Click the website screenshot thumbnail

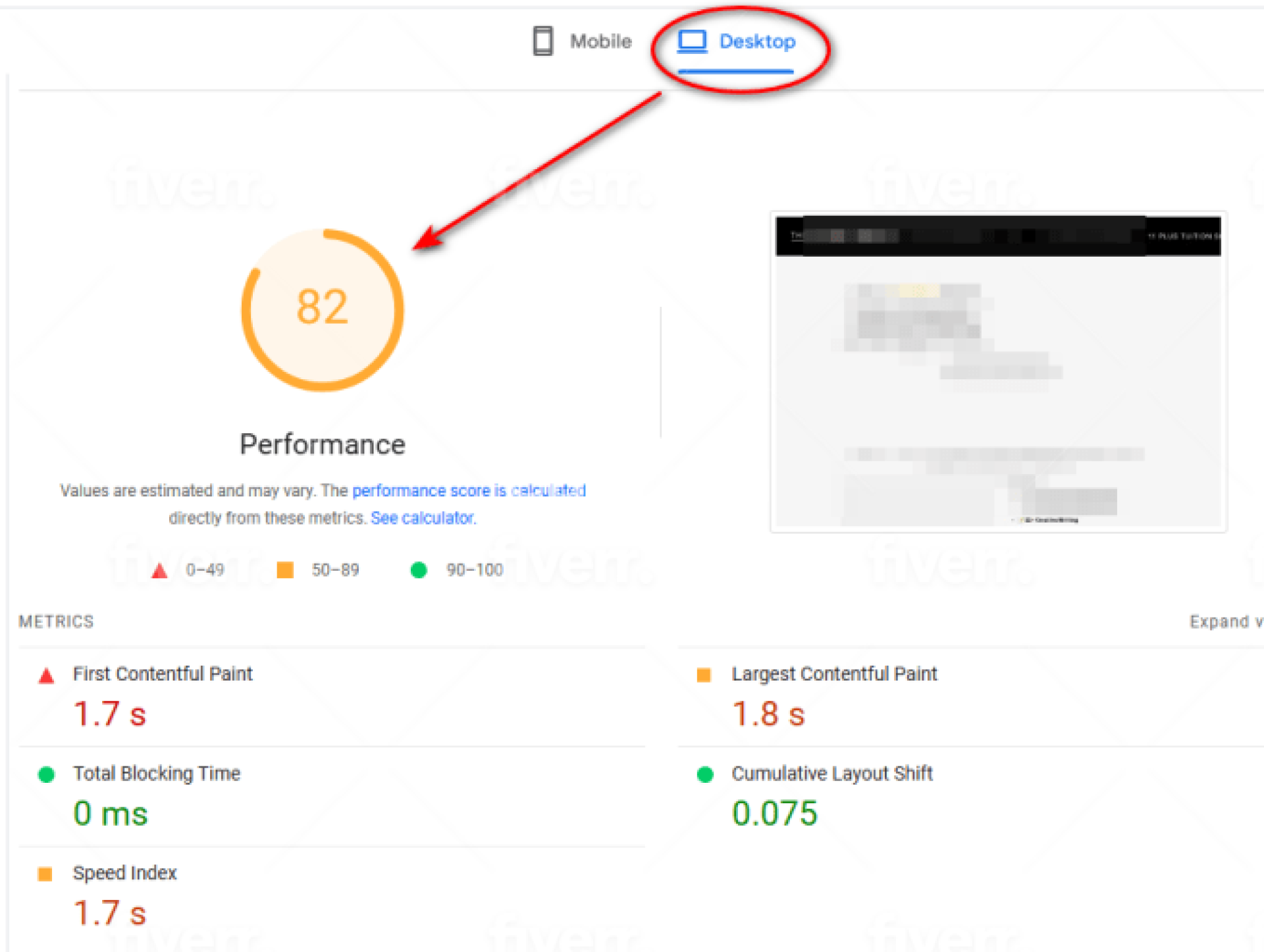(998, 372)
